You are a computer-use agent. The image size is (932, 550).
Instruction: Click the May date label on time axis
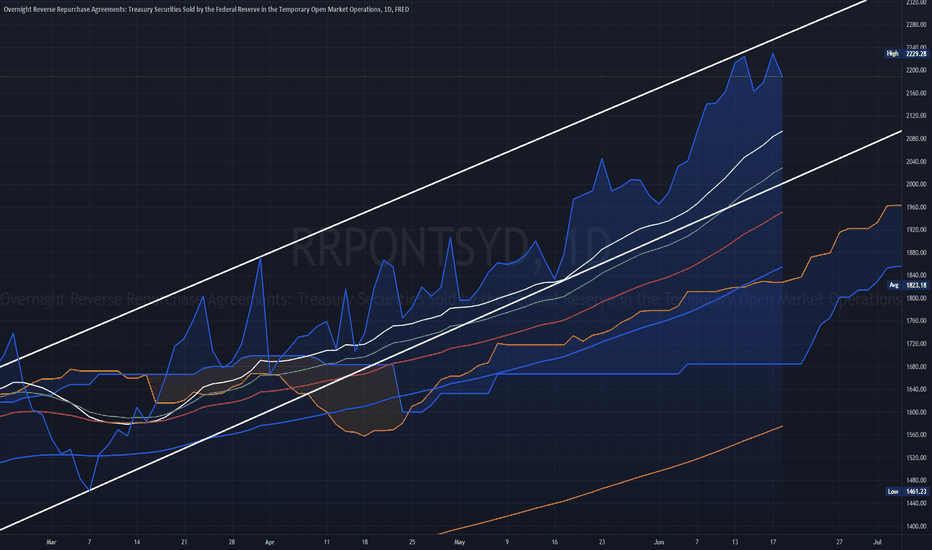tap(459, 542)
